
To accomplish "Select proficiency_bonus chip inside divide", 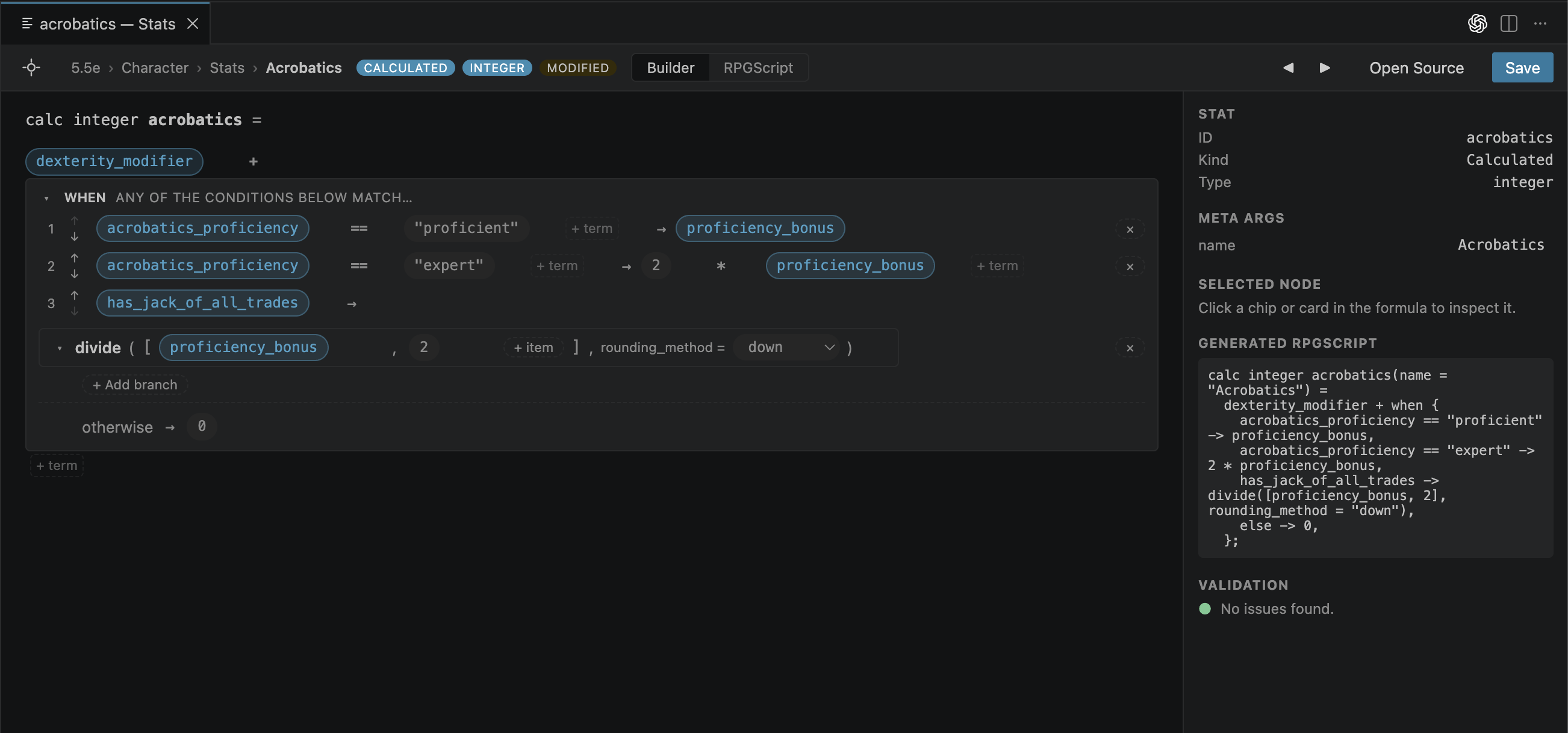I will (243, 347).
